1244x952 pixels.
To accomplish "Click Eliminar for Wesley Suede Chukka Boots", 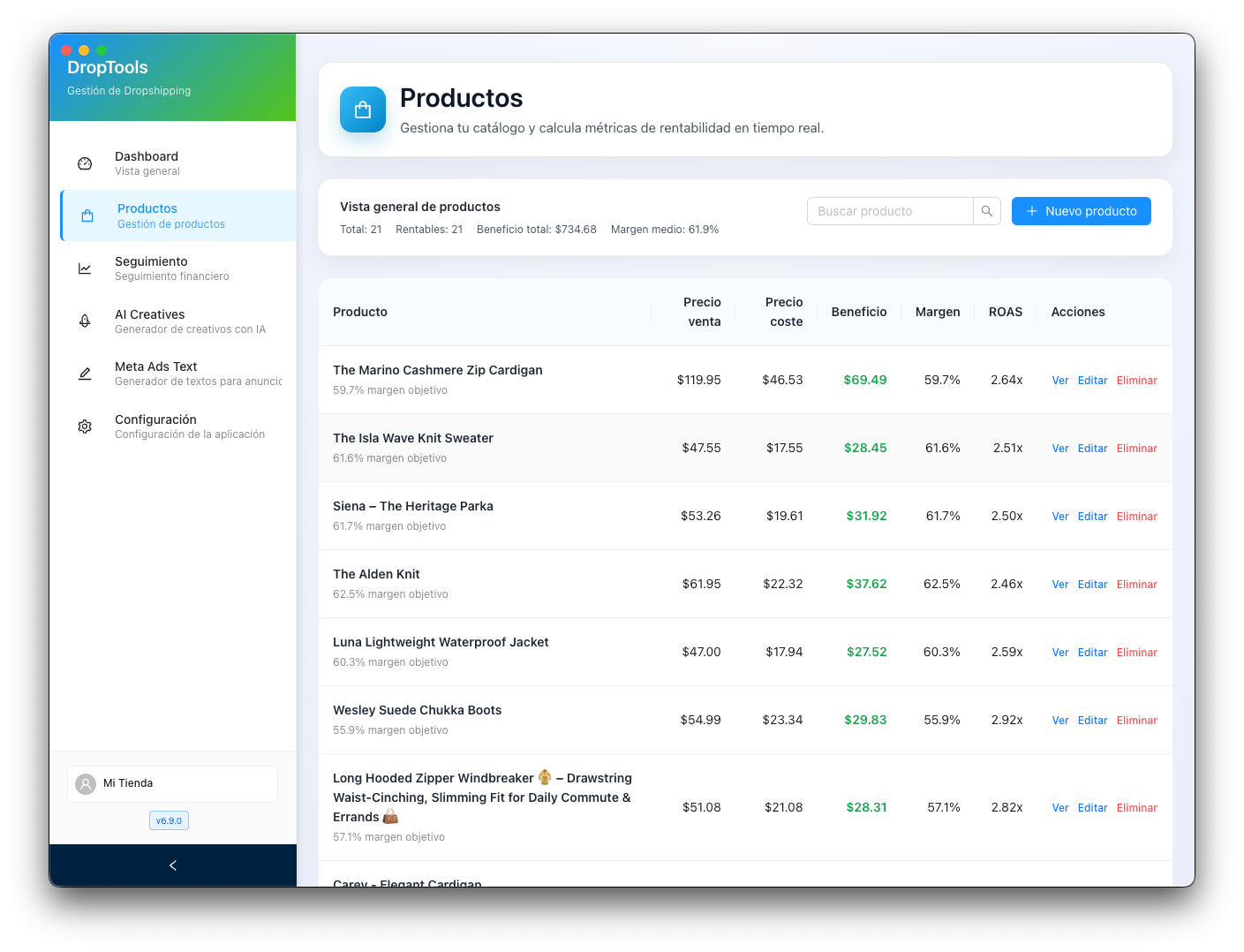I will tap(1136, 720).
